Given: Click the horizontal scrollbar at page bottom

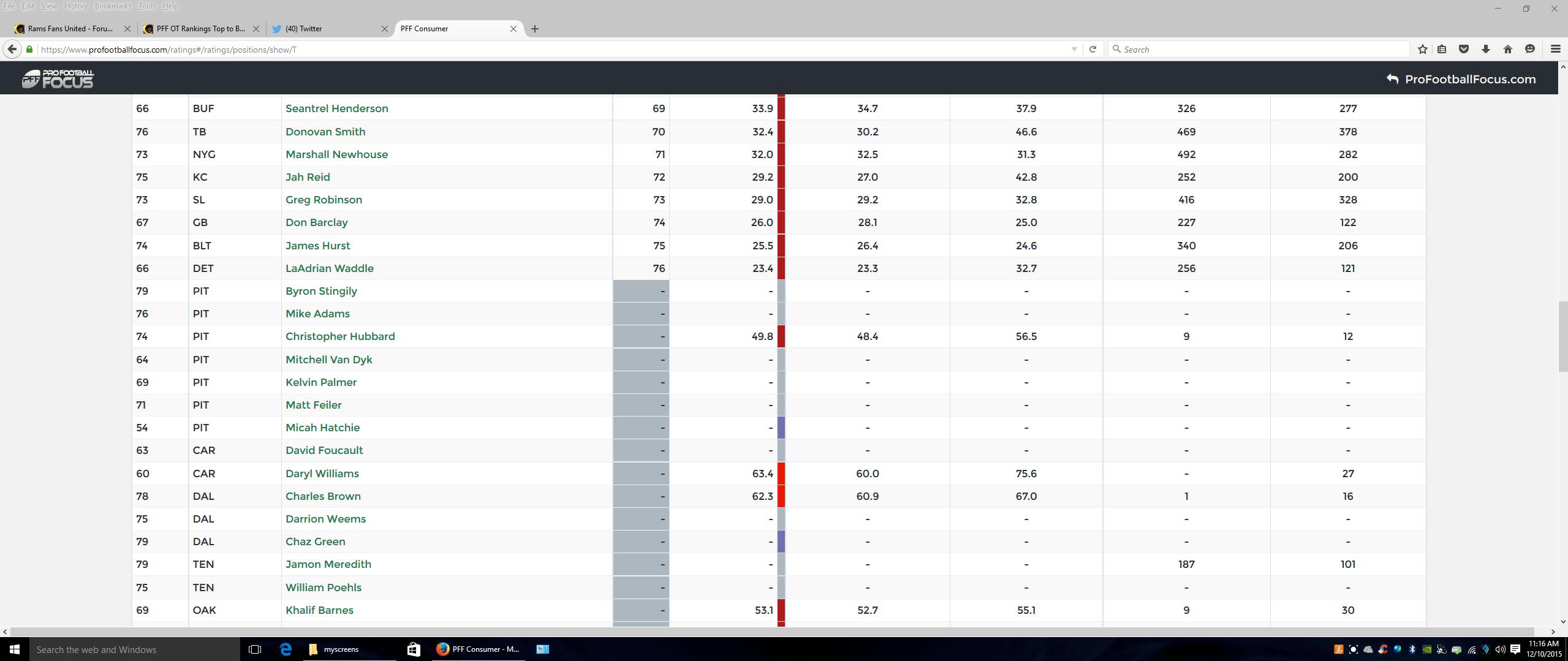Looking at the screenshot, I should click(772, 632).
